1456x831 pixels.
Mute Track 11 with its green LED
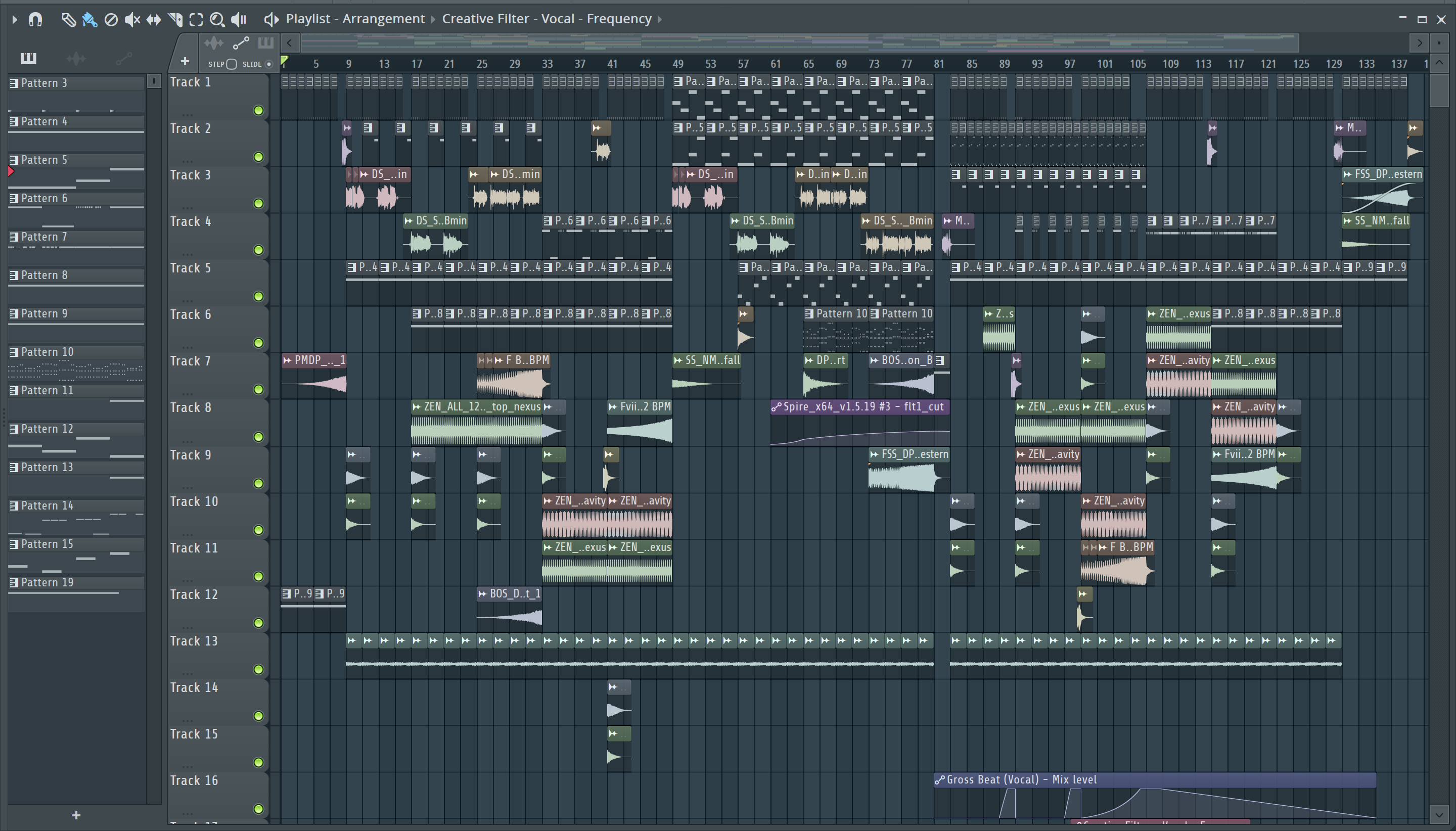[258, 576]
